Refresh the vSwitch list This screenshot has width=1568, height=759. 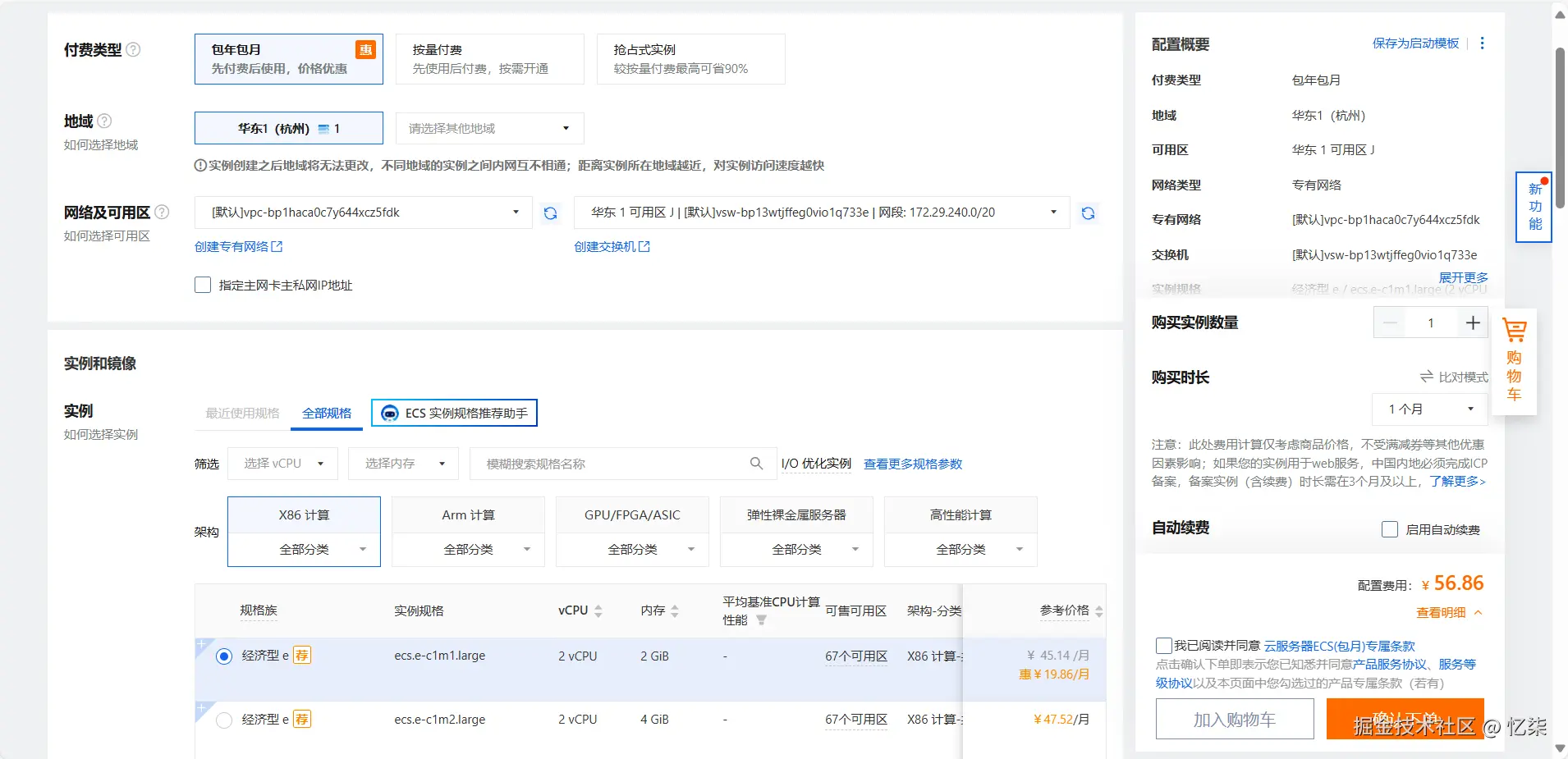pos(1088,213)
